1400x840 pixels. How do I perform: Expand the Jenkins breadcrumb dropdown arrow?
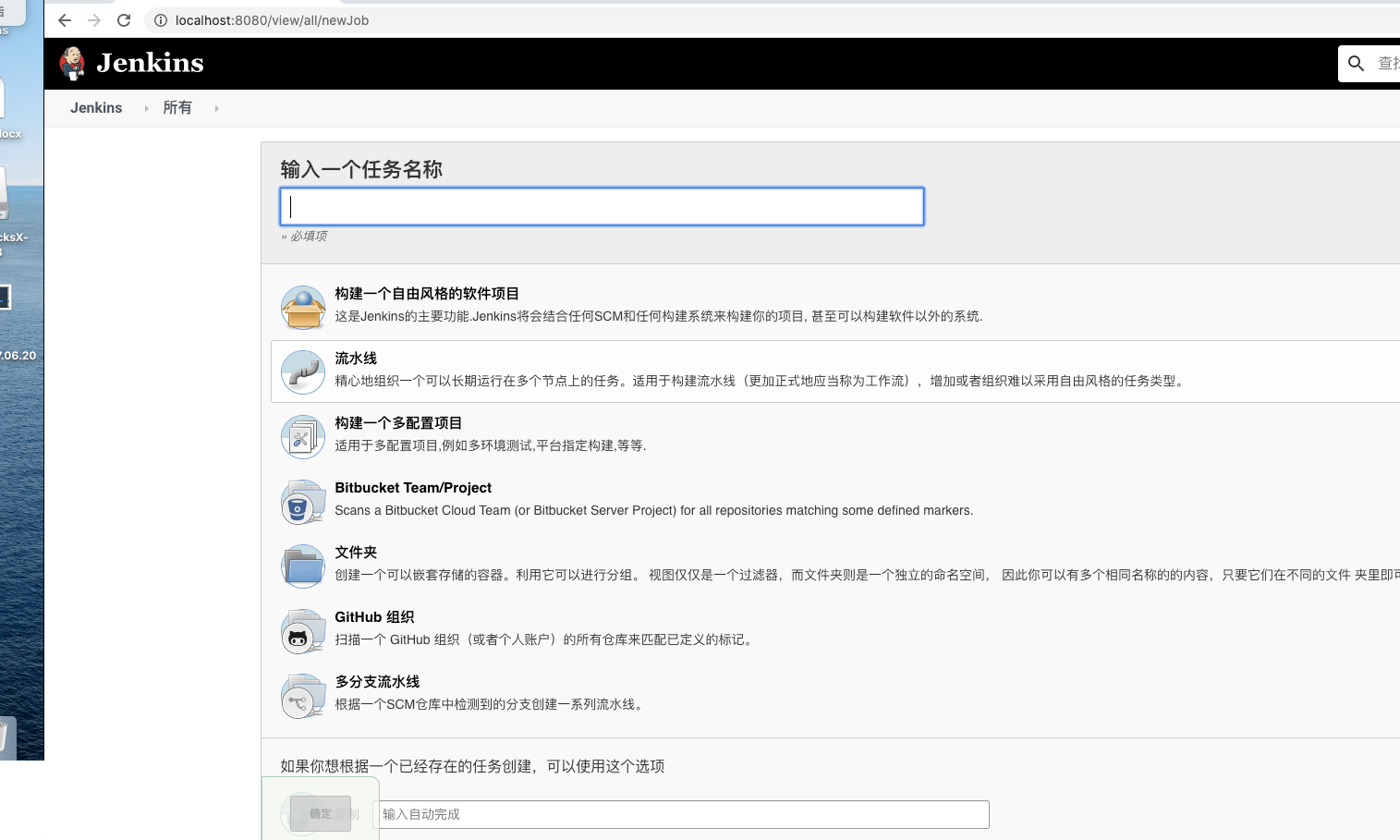146,108
